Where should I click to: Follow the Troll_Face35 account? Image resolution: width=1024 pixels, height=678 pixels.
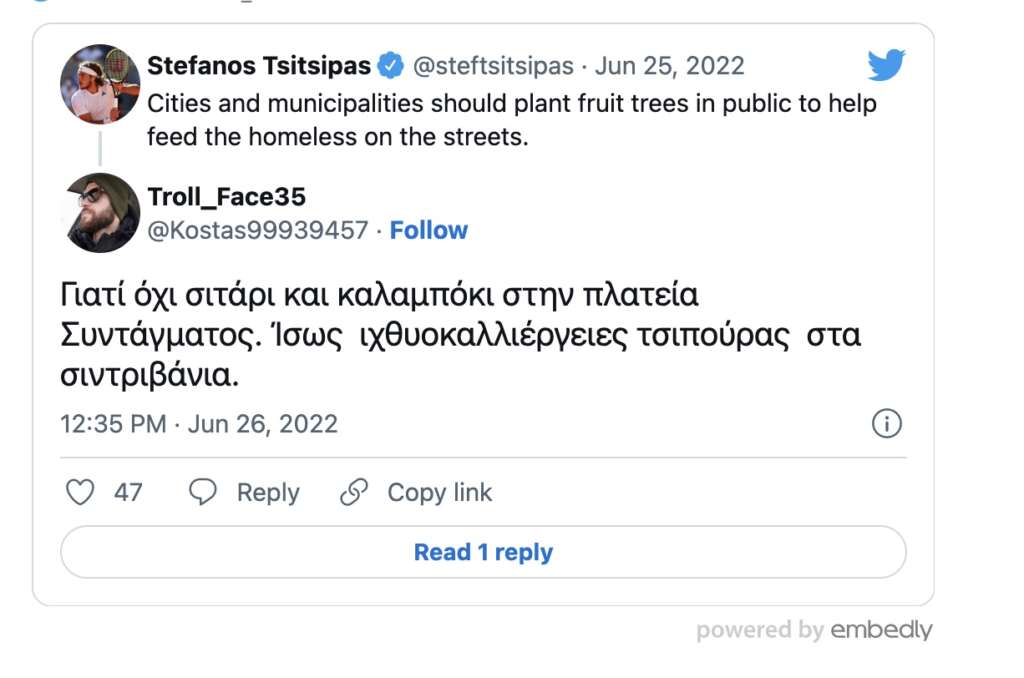429,230
